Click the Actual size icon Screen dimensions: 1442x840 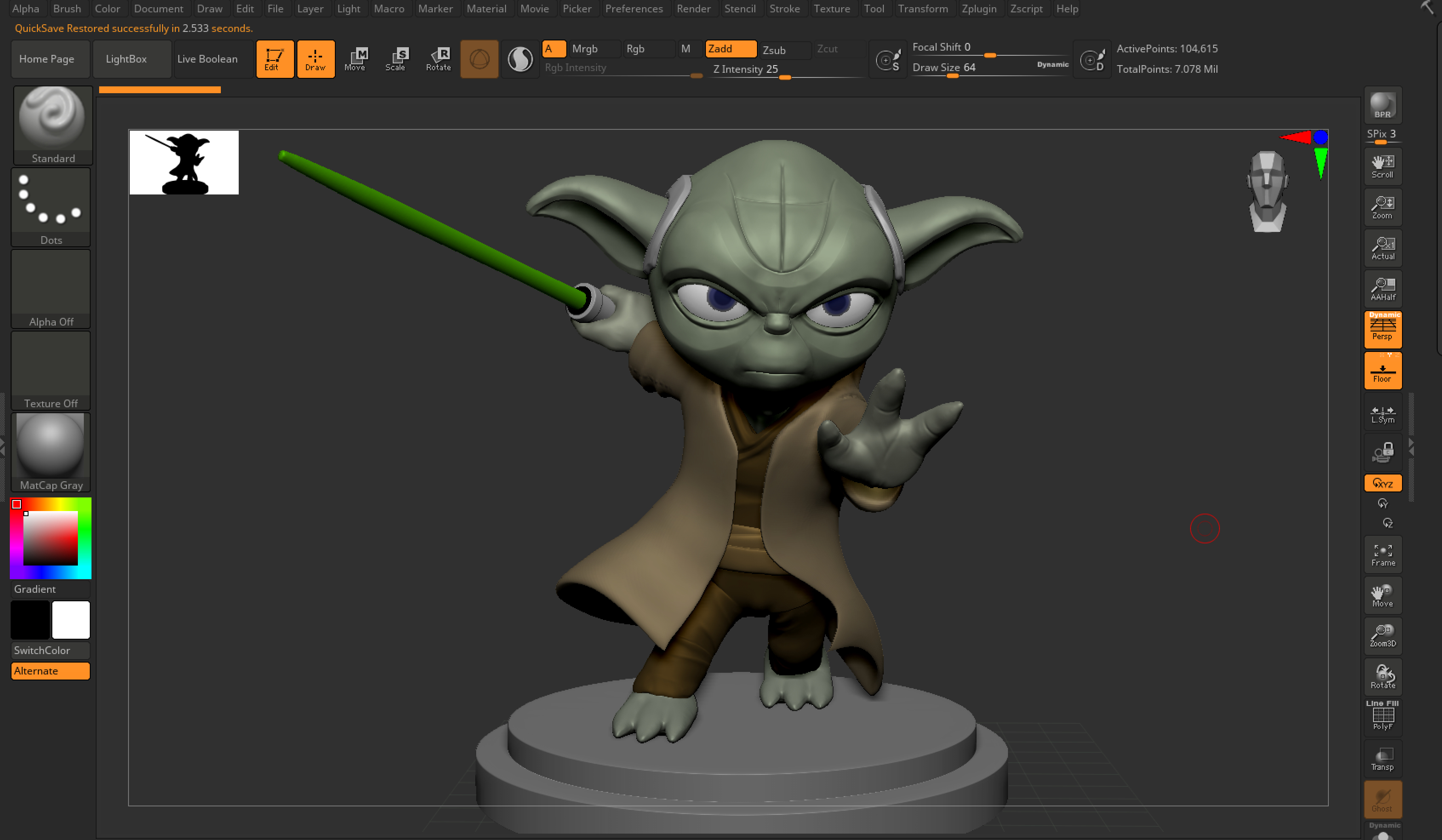(x=1382, y=248)
